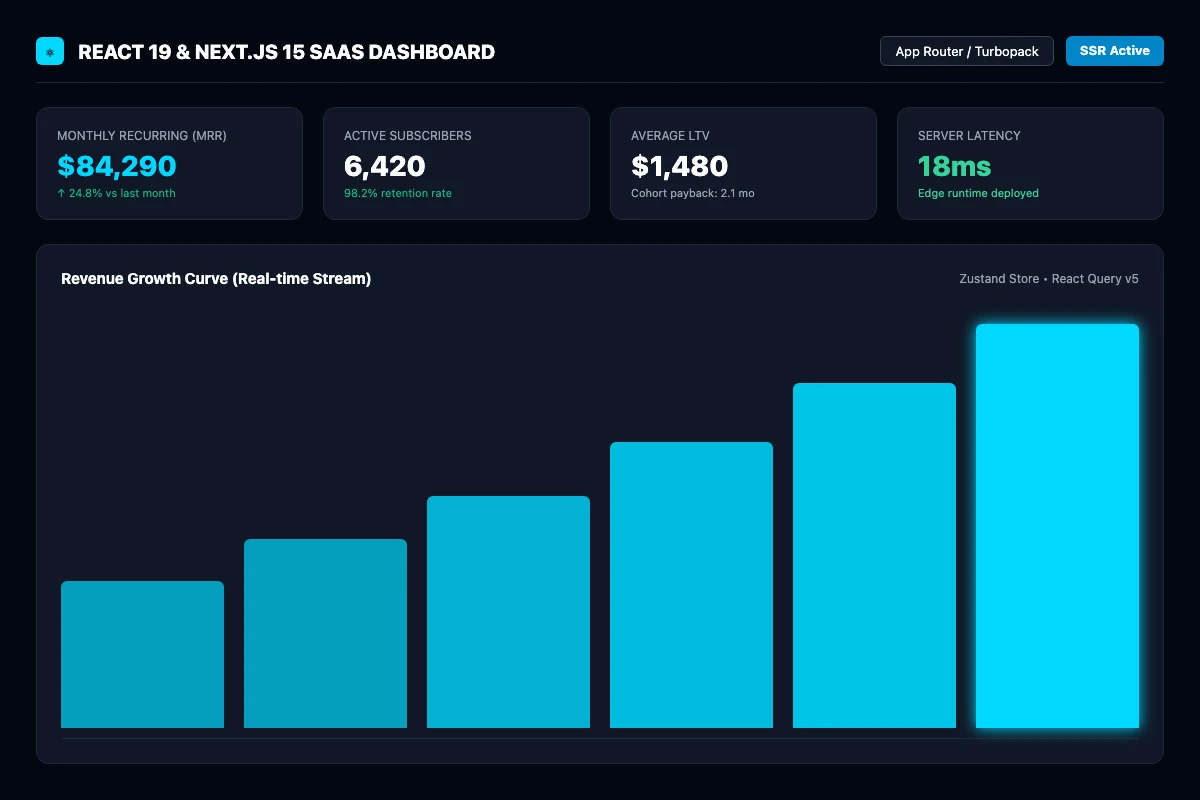This screenshot has height=800, width=1200.
Task: Click the App Router / Turbopack button
Action: tap(967, 51)
